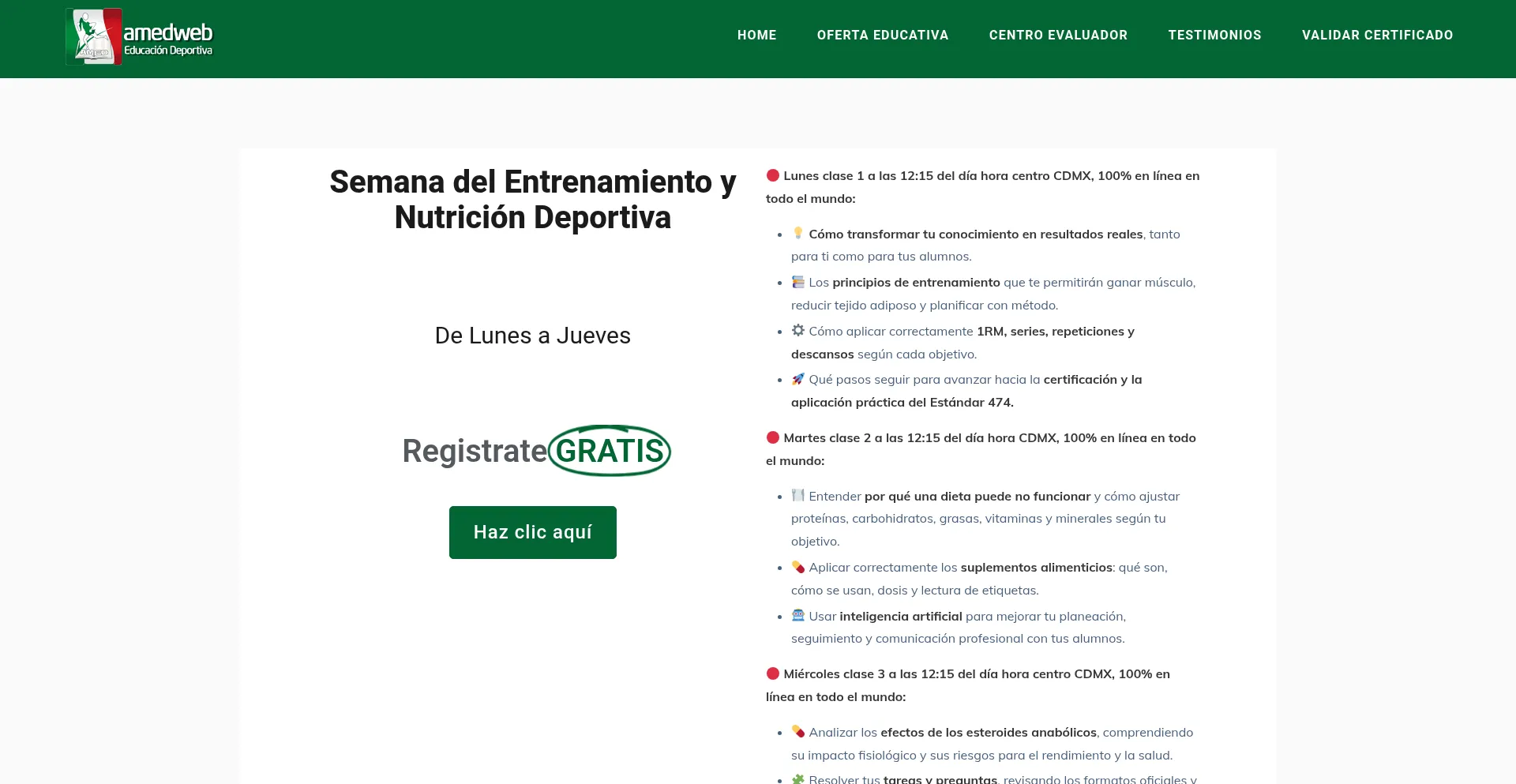
Task: Click the green 'Haz clic aquí' button
Action: click(533, 532)
